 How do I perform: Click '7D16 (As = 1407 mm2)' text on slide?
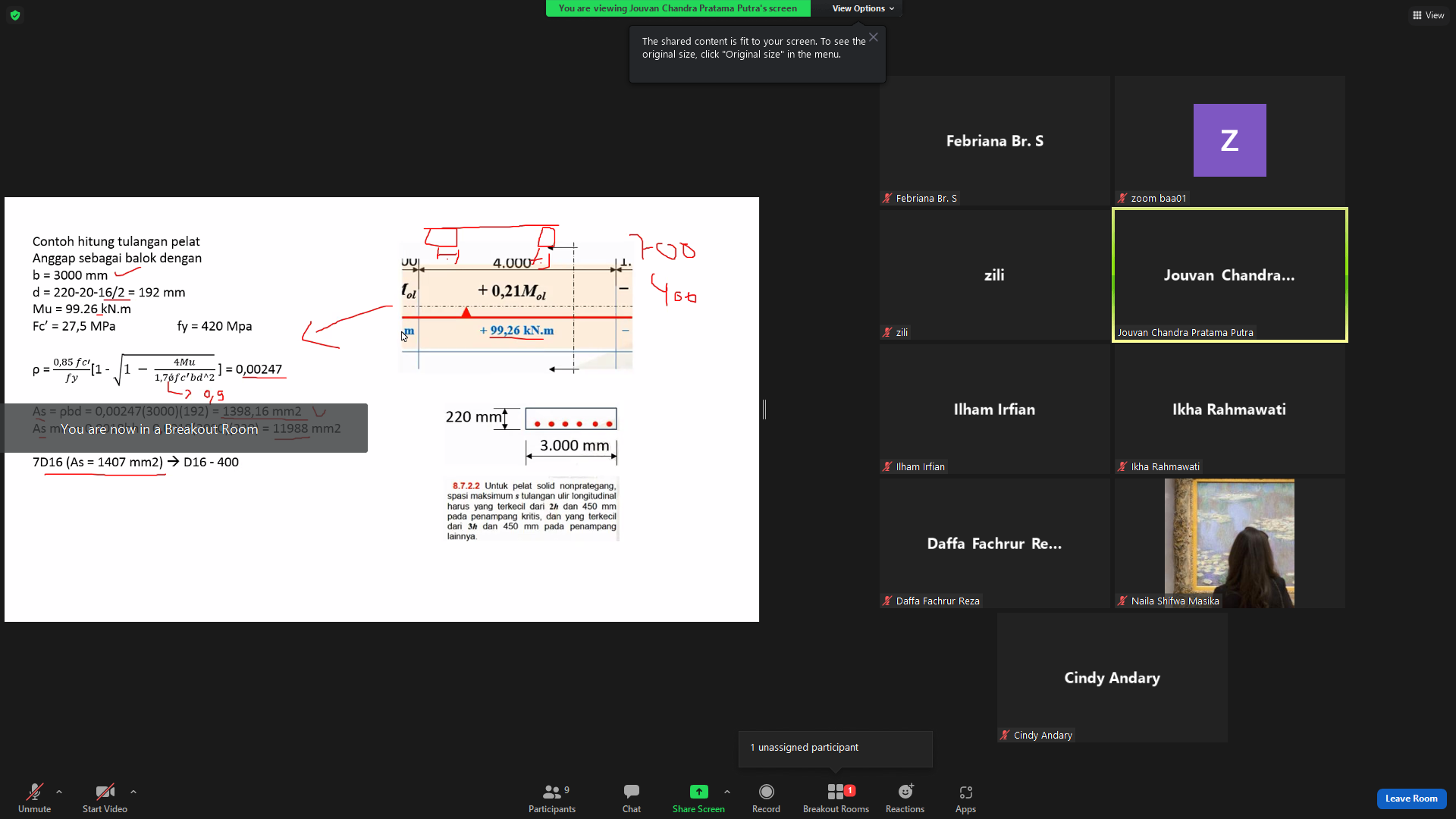98,462
